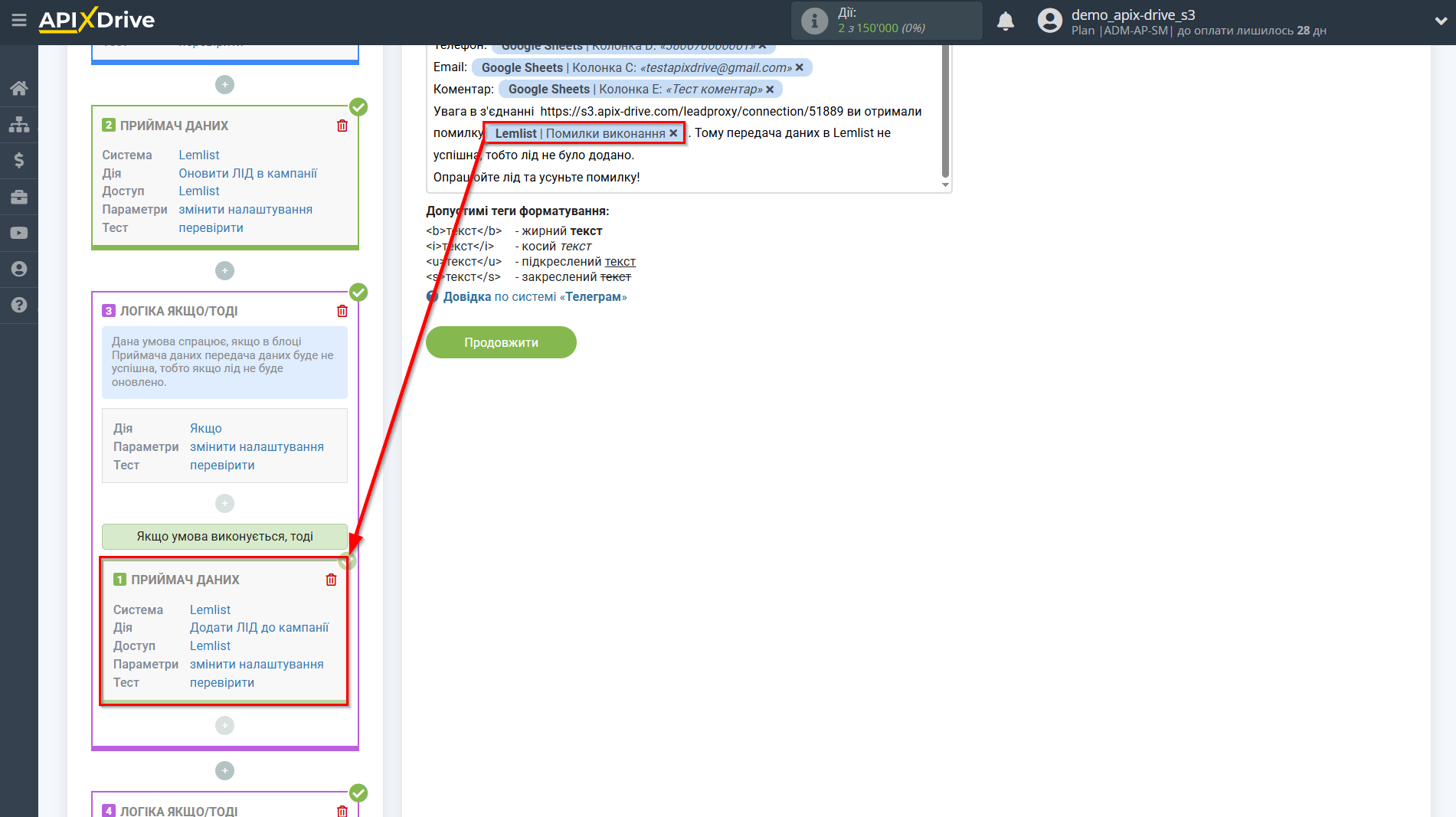Click the demo_apix-drive_s3 account name
Viewport: 1456px width, 817px height.
point(1133,15)
